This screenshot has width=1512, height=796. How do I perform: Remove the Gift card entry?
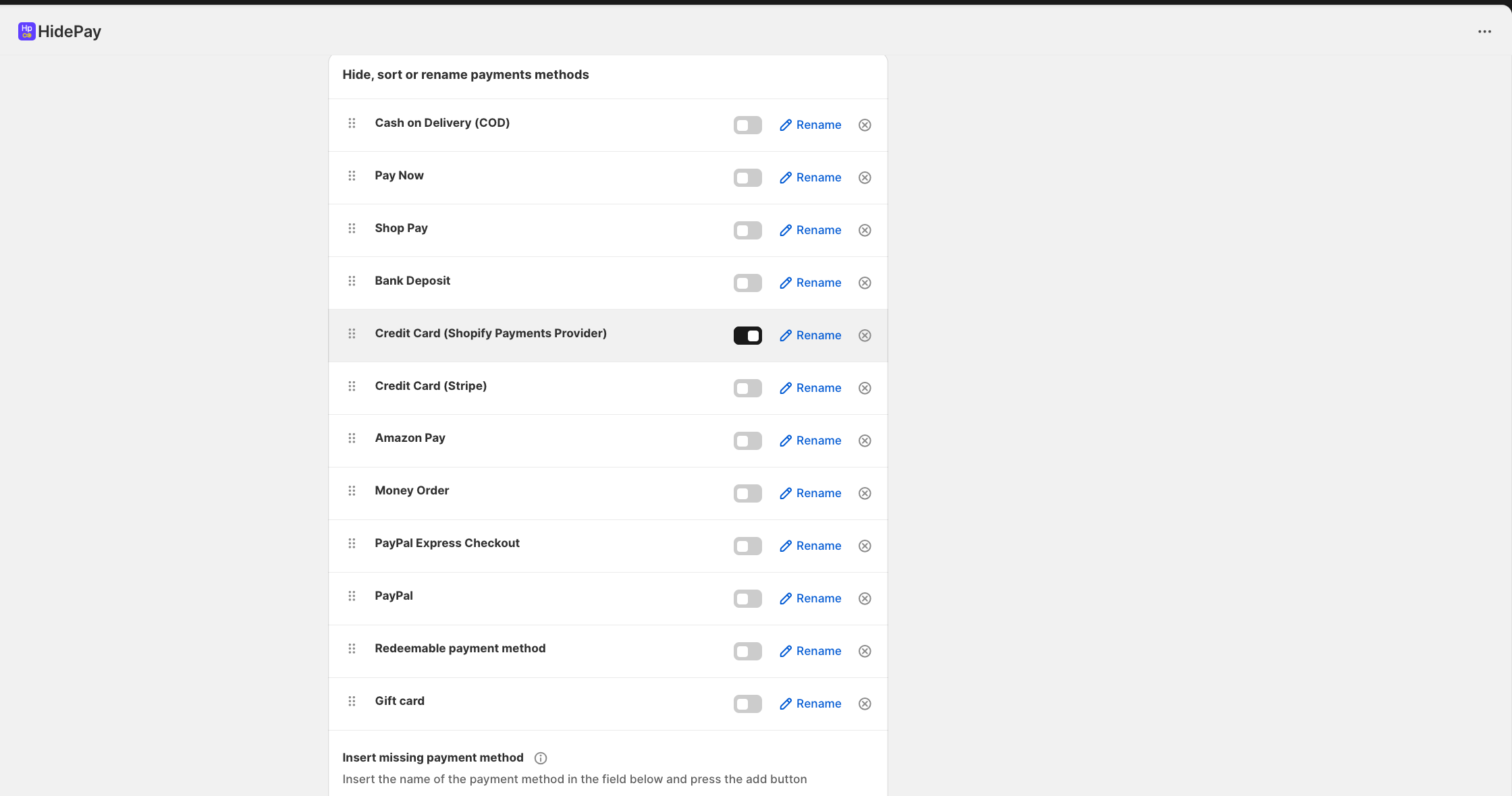click(x=865, y=704)
